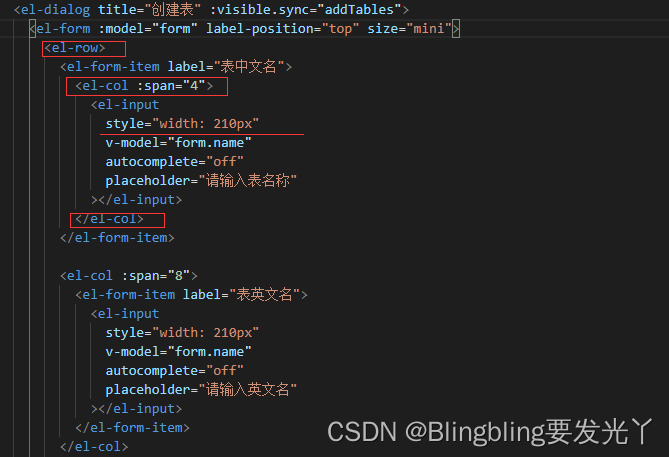Select placeholder text "请输入英文名"
Viewport: 669px width, 457px height.
pos(247,390)
